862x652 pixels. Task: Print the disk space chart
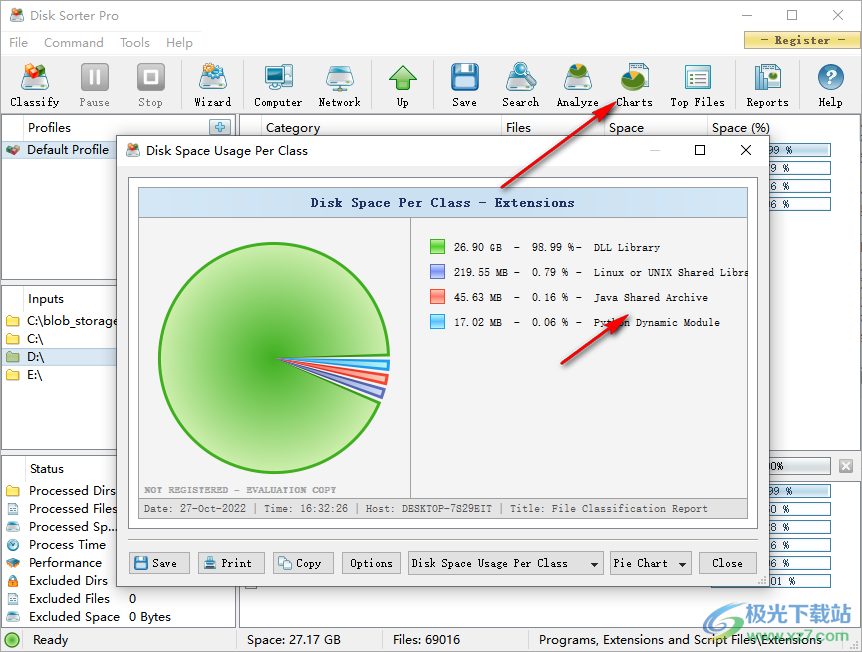coord(231,563)
